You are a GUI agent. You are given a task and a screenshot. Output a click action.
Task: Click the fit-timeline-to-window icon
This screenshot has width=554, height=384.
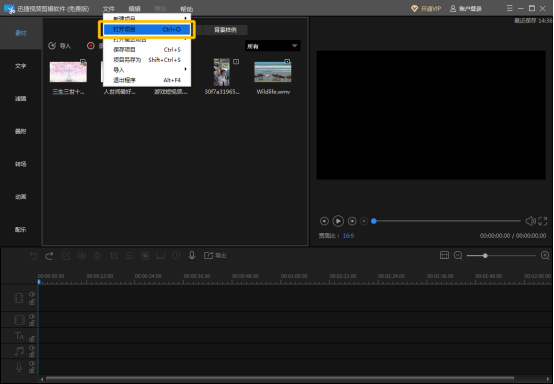click(x=444, y=255)
